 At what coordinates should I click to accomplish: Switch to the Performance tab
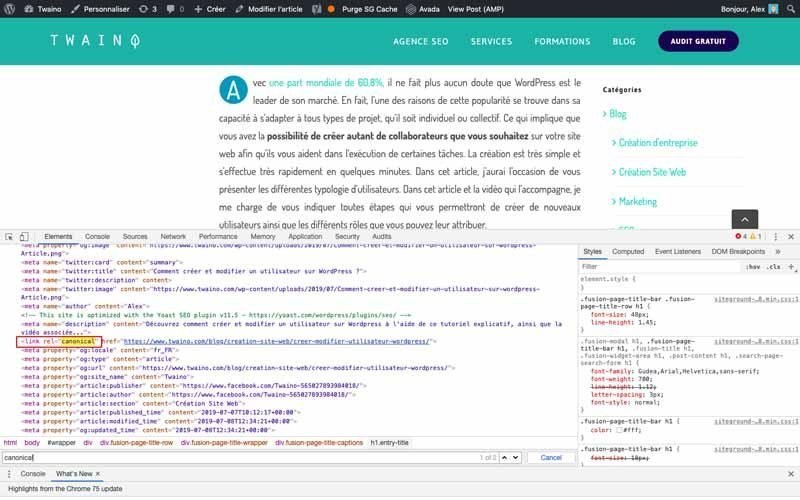pyautogui.click(x=218, y=237)
